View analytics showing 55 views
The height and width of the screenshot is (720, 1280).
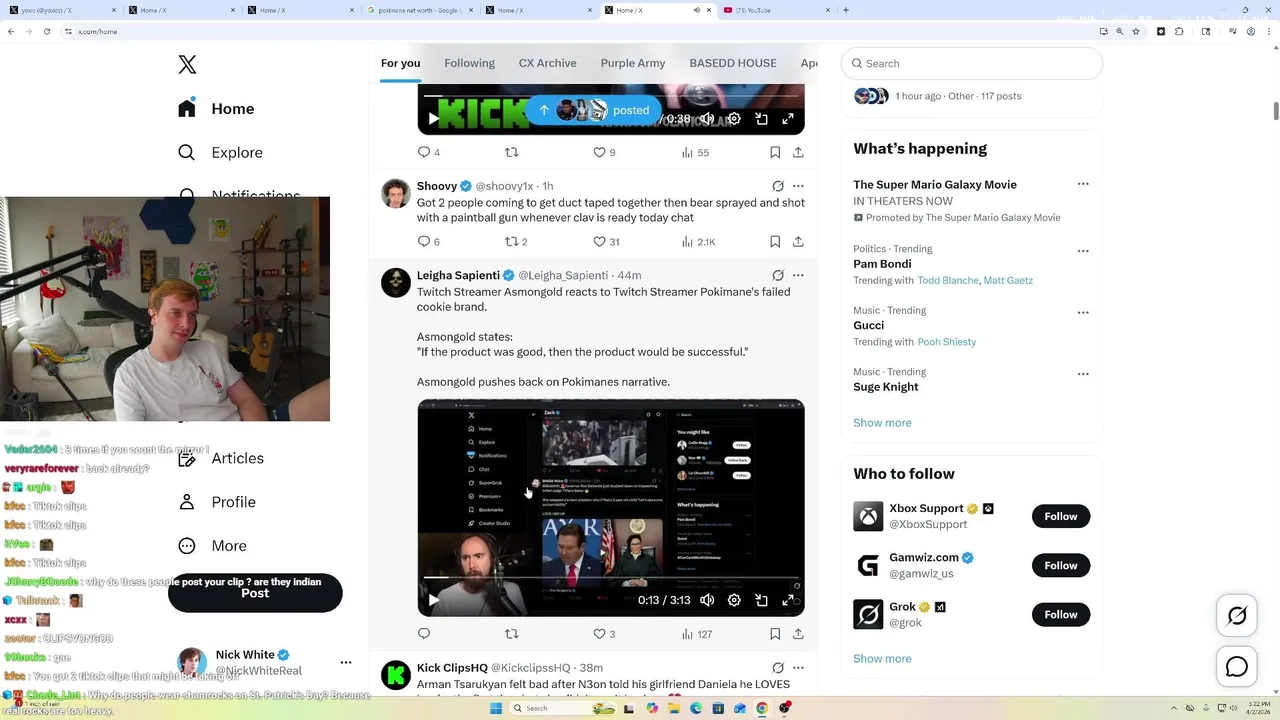(x=695, y=152)
